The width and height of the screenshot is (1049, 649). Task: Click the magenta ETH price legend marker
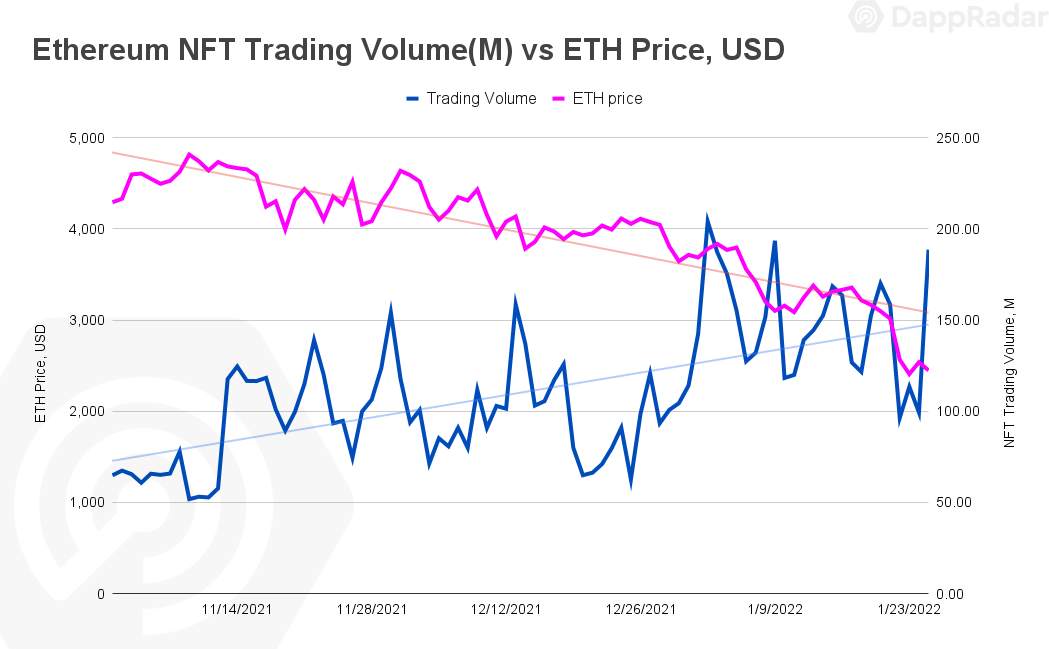pyautogui.click(x=559, y=99)
